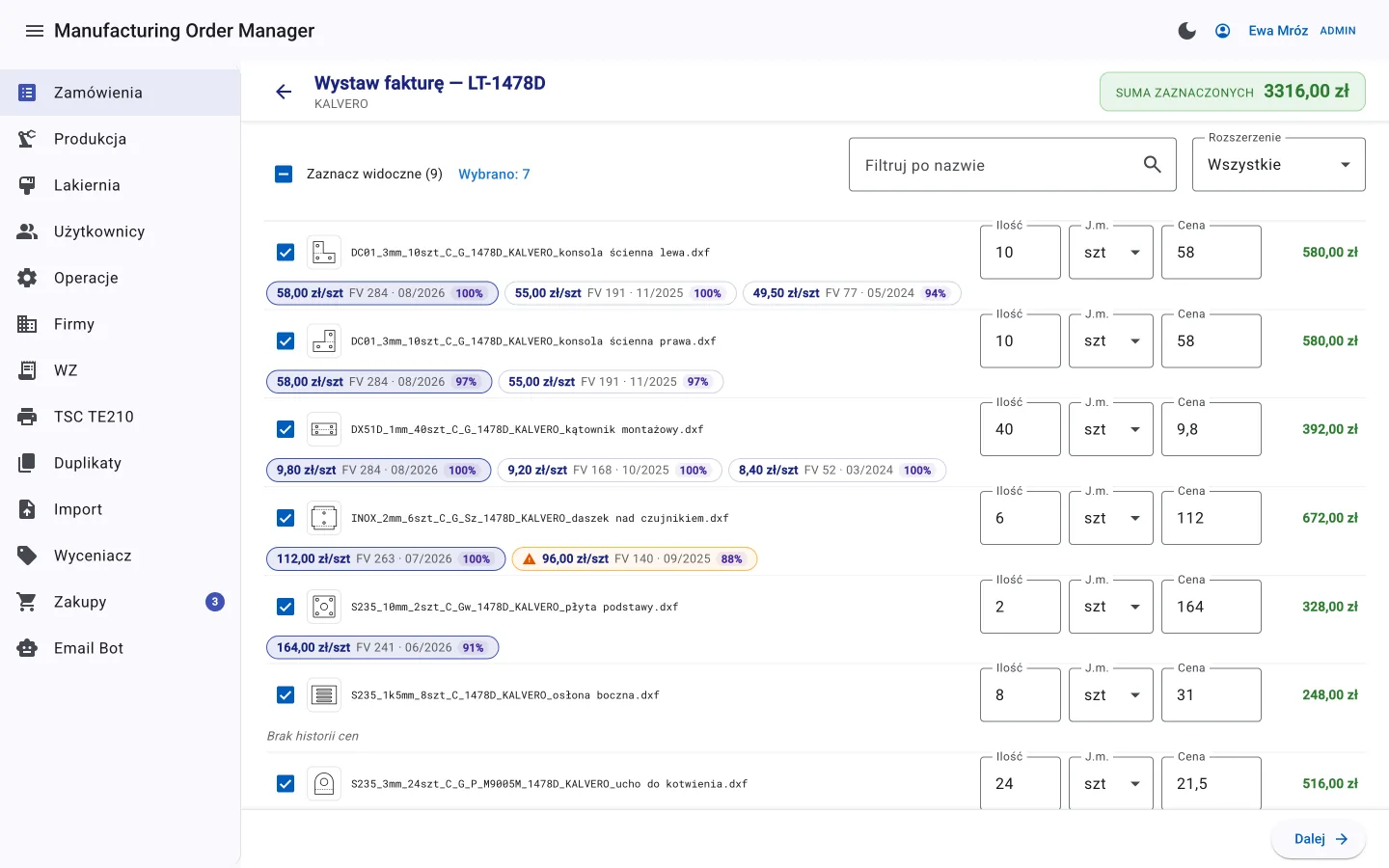Navigate to Użytkownicy page
1389x868 pixels.
pos(120,231)
